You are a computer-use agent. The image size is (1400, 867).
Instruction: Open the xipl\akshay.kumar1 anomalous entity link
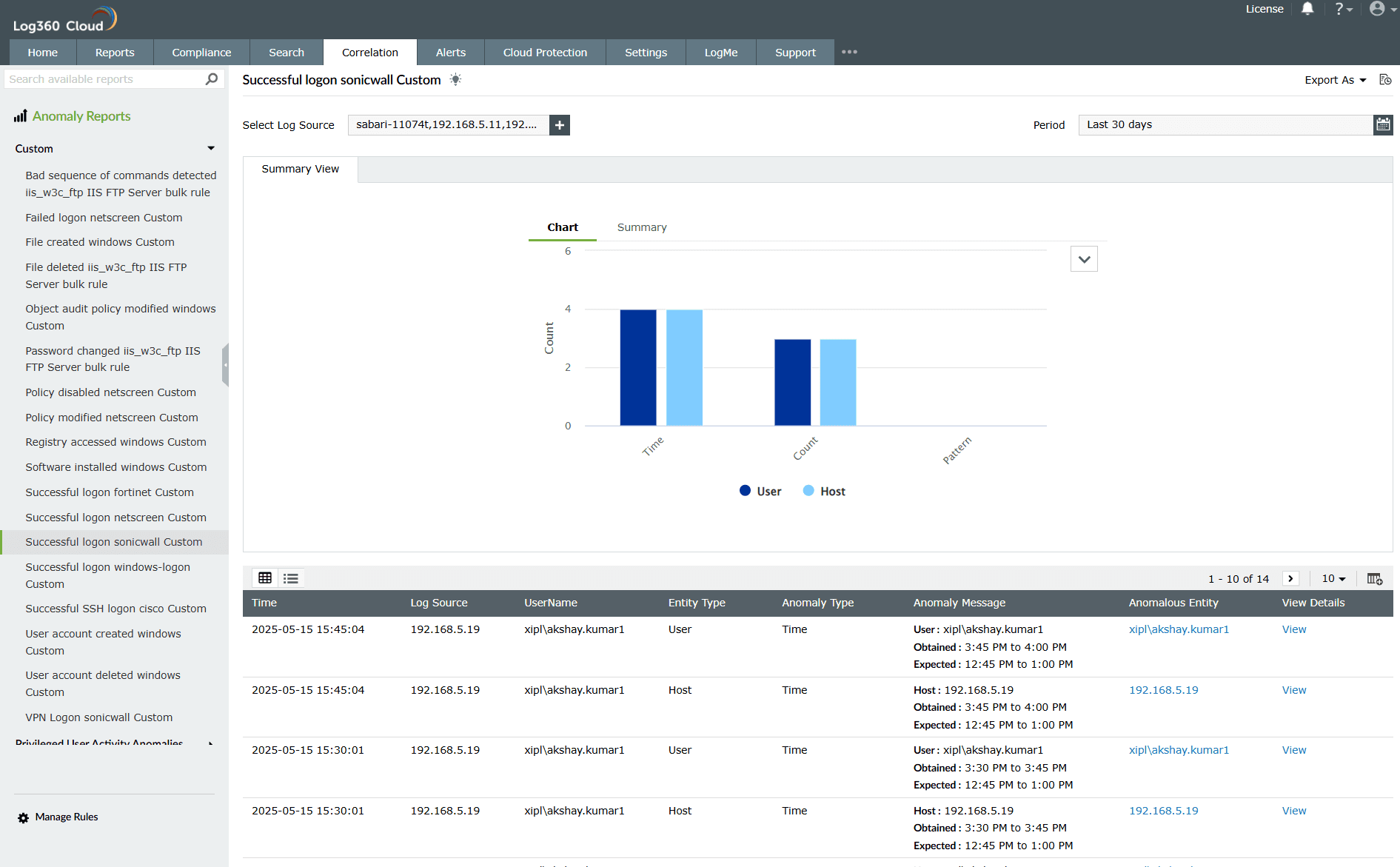pyautogui.click(x=1179, y=629)
